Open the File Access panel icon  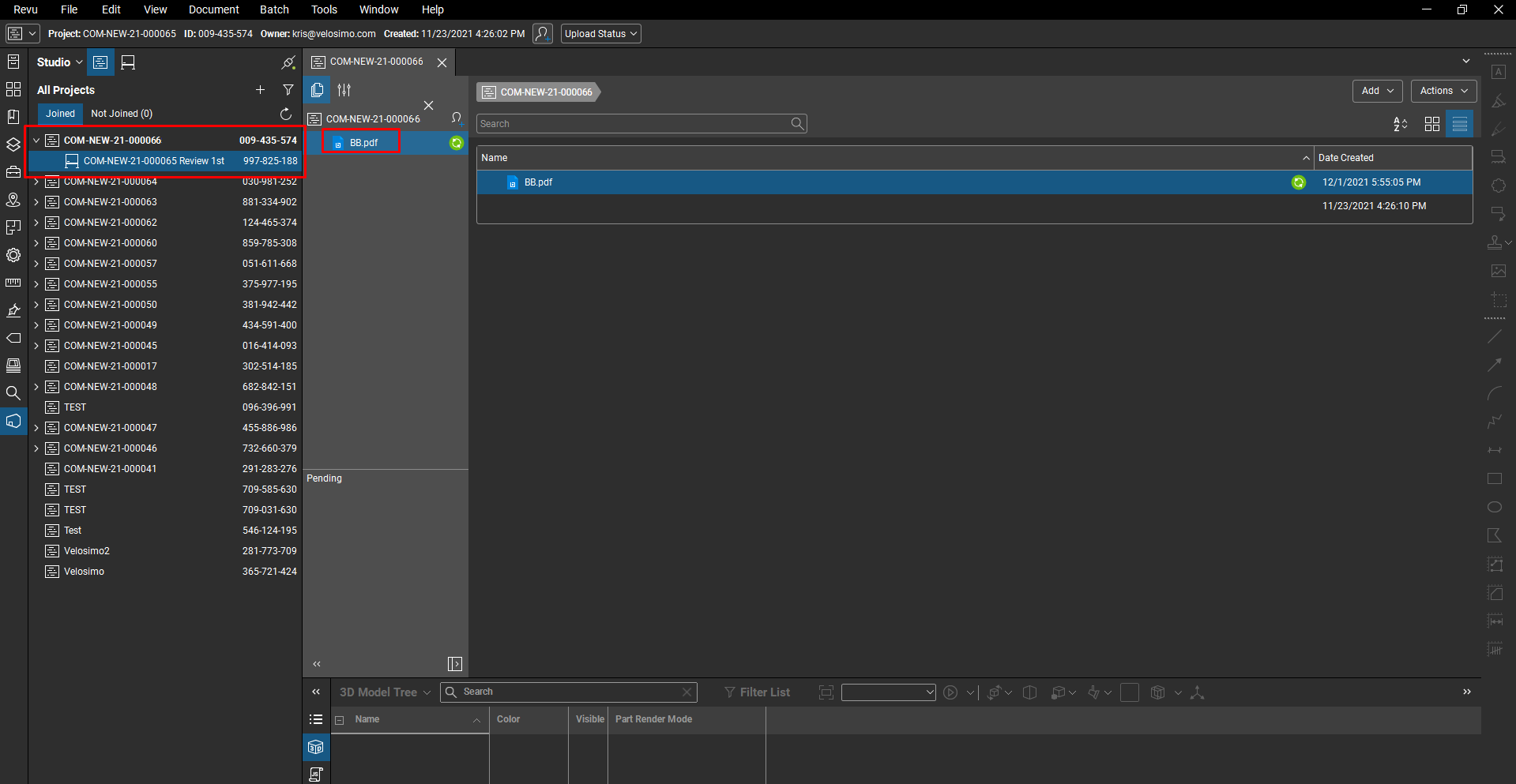[13, 62]
